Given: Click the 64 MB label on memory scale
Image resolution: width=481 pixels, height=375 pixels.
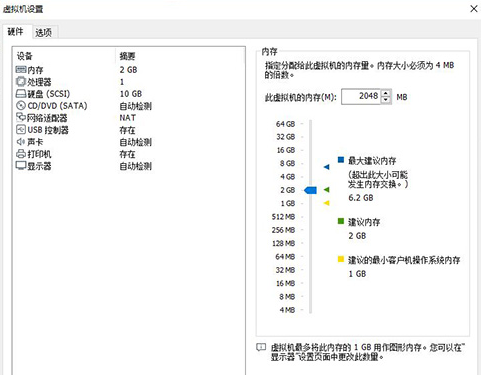Looking at the screenshot, I should pyautogui.click(x=285, y=257).
